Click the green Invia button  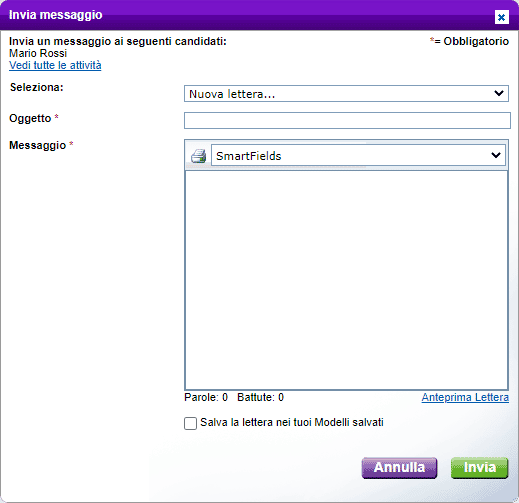479,468
